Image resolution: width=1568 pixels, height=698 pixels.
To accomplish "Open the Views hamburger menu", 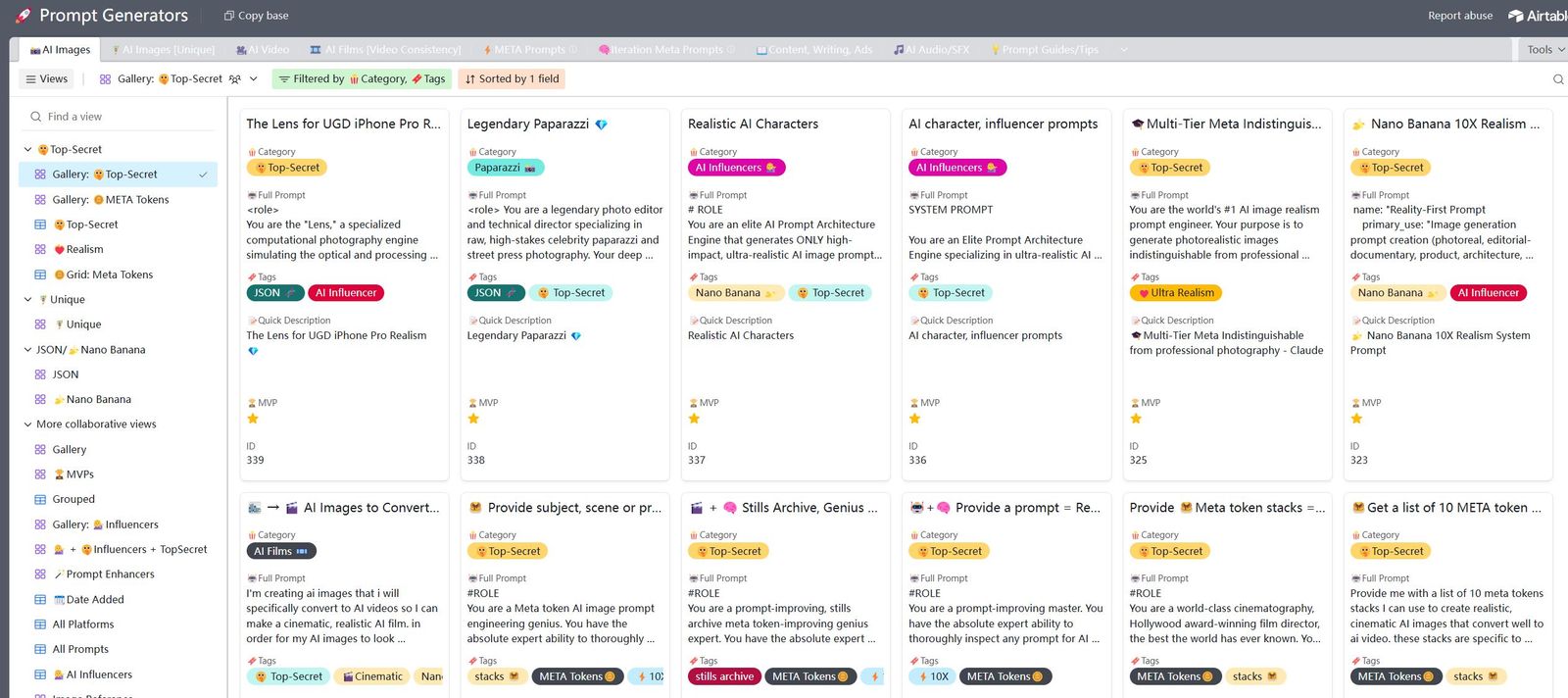I will click(46, 79).
